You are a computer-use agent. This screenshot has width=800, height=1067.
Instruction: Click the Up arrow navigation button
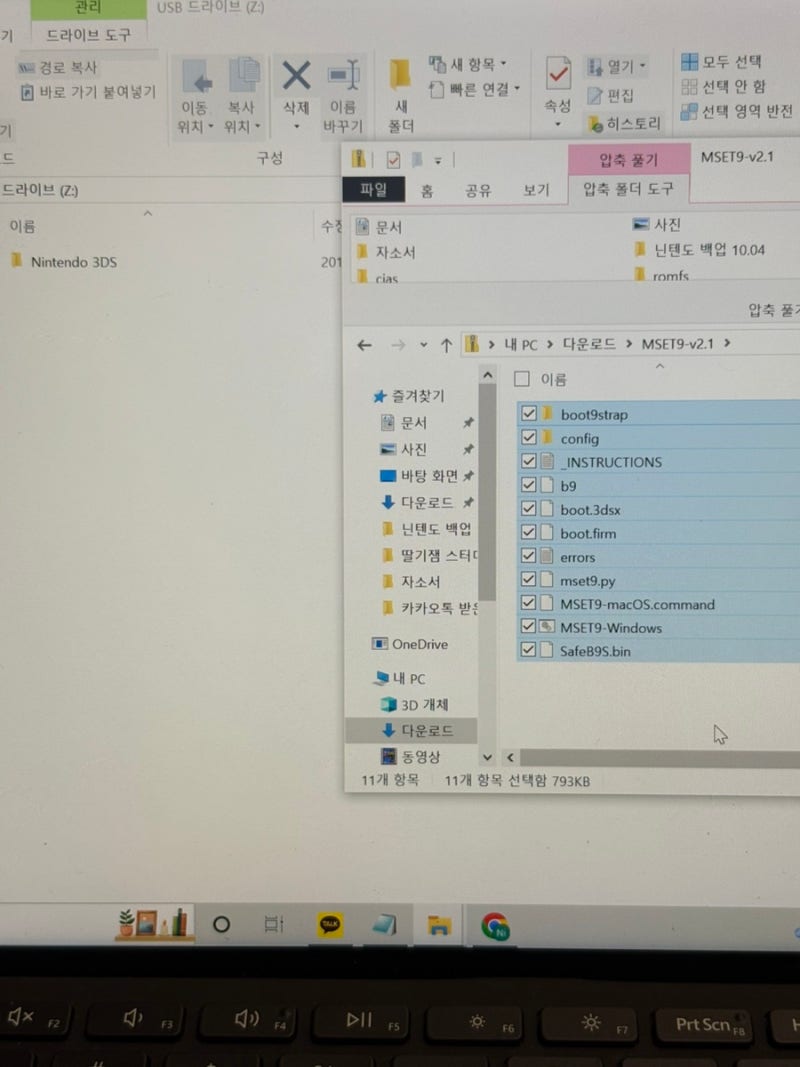(x=446, y=345)
